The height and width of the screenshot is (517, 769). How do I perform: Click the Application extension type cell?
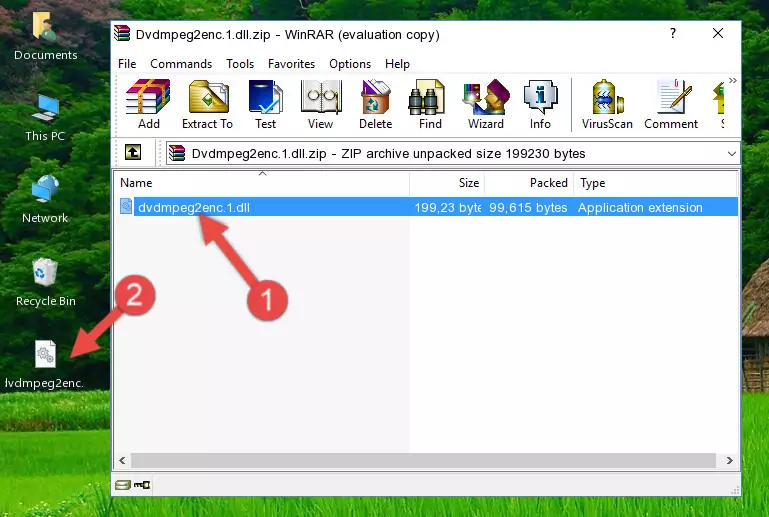[x=640, y=207]
